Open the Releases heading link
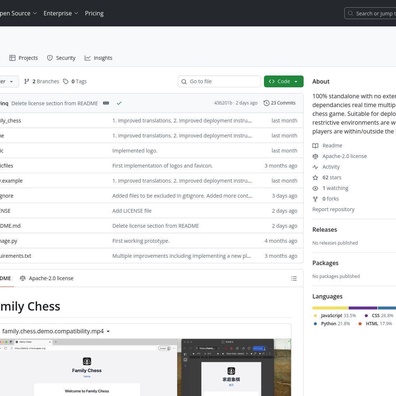The width and height of the screenshot is (396, 396). (x=325, y=229)
